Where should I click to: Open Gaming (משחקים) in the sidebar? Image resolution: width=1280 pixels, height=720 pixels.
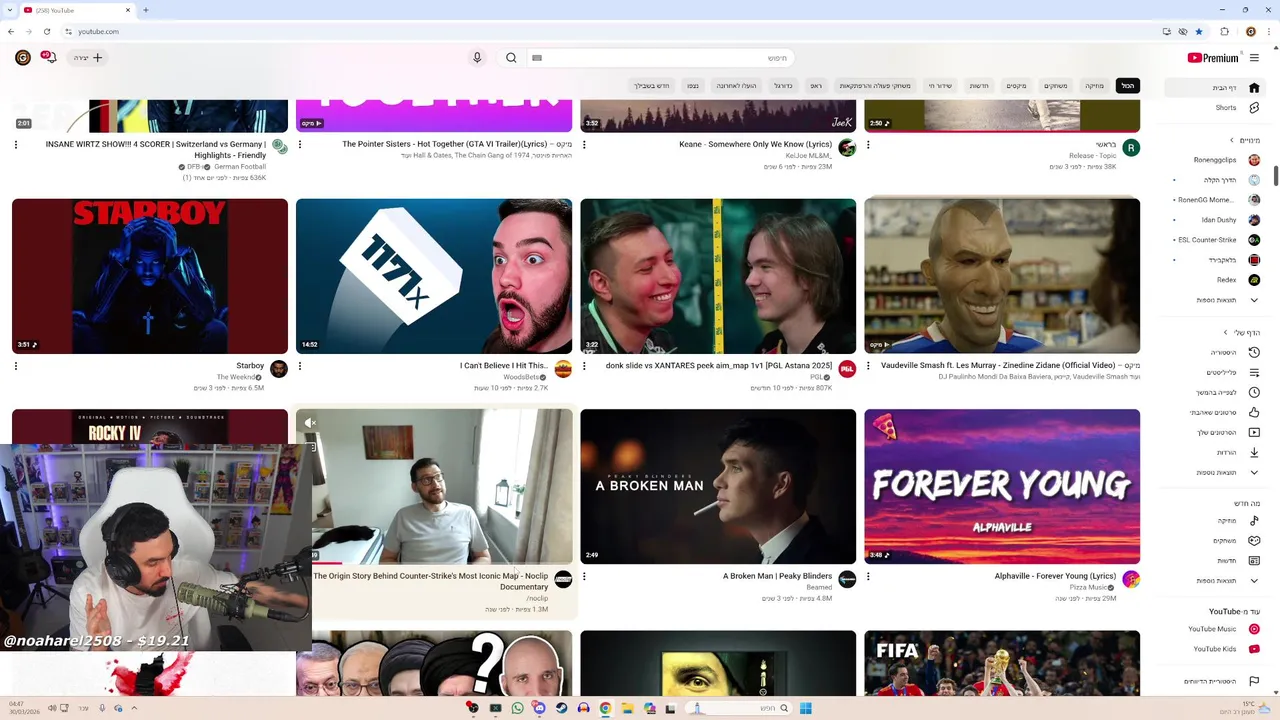click(x=1226, y=541)
